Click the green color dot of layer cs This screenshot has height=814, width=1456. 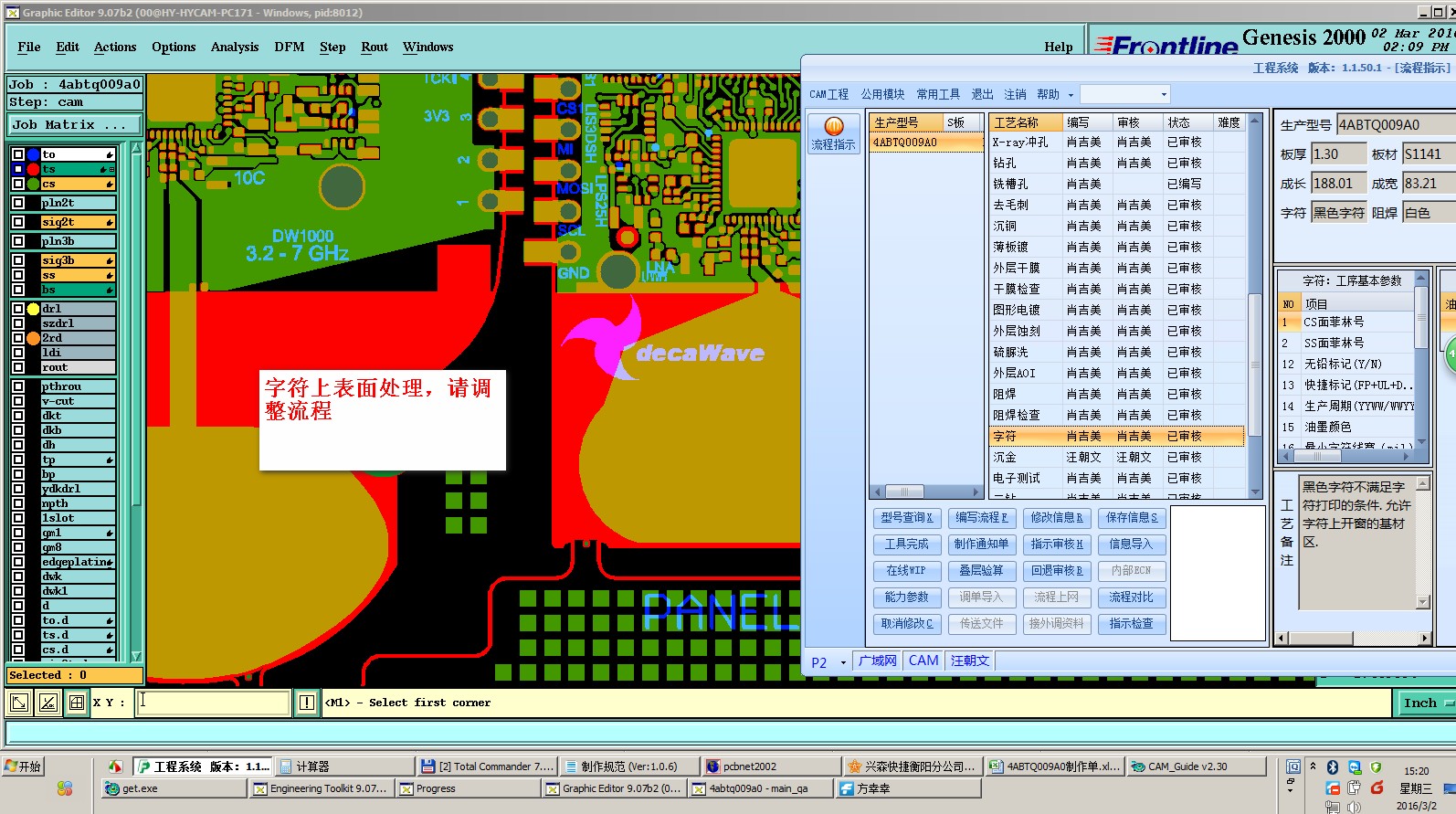[x=34, y=184]
